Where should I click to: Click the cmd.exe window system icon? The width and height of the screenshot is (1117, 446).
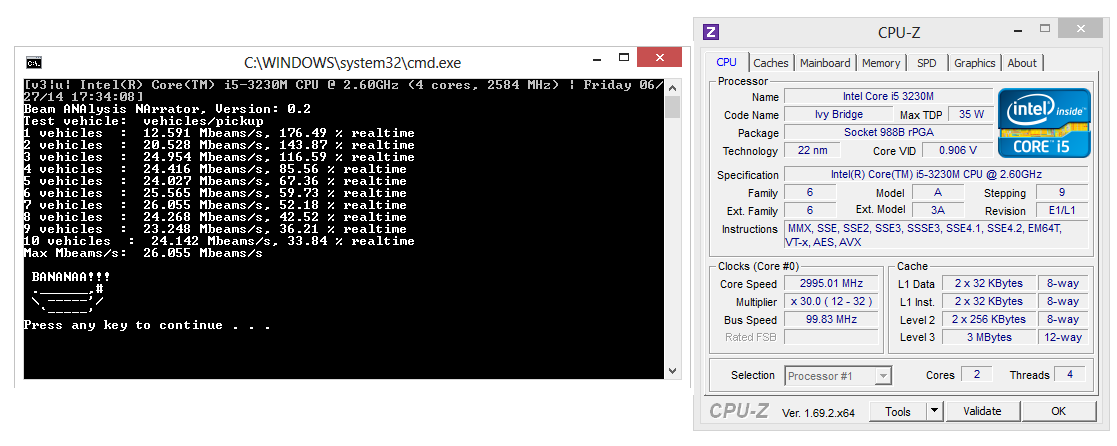click(x=33, y=62)
